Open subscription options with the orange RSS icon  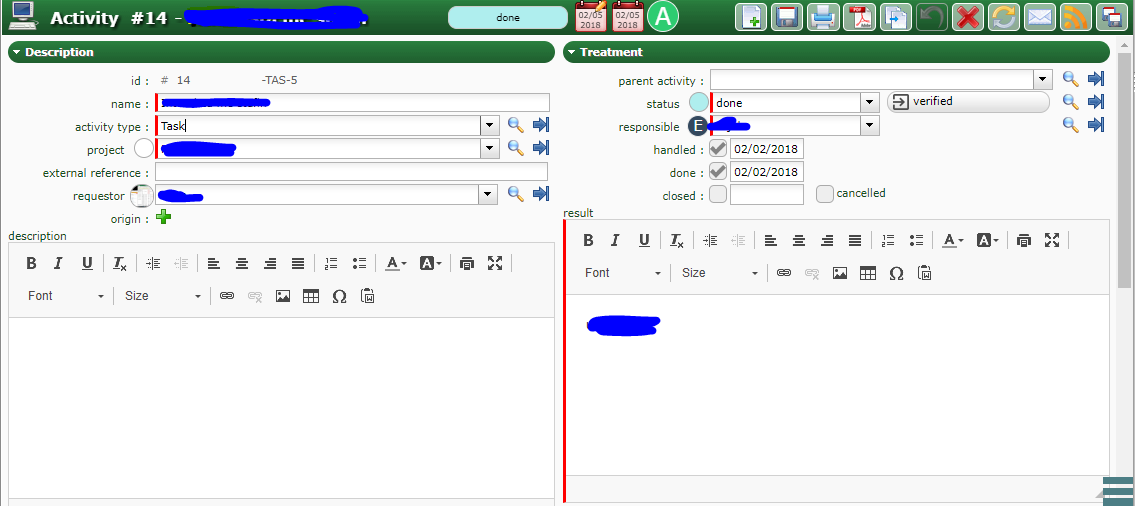click(1076, 17)
